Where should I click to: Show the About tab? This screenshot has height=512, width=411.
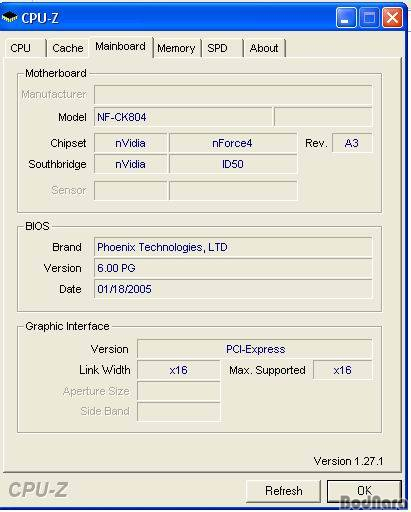pos(264,48)
